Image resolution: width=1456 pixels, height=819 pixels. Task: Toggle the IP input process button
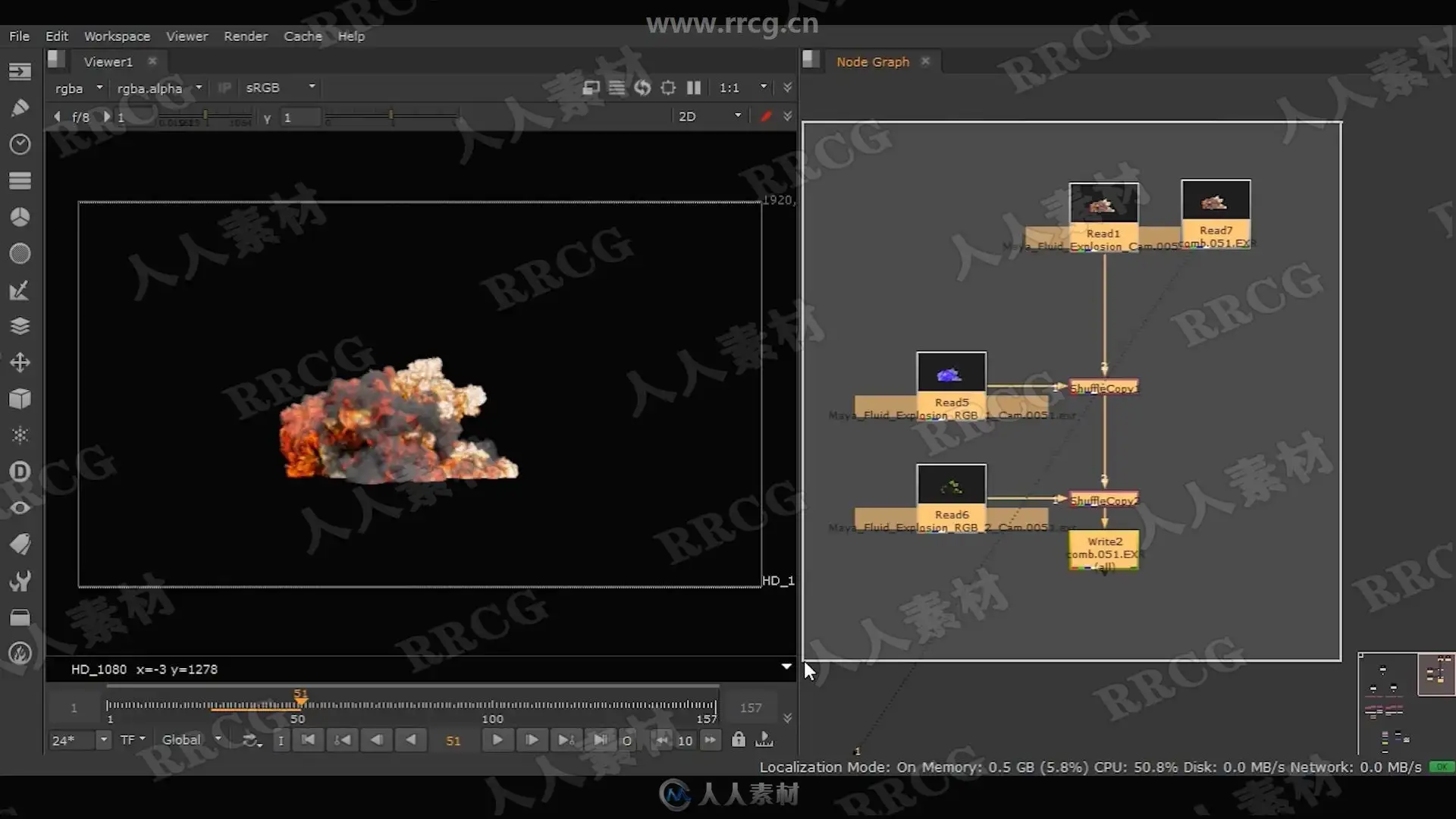click(x=224, y=88)
